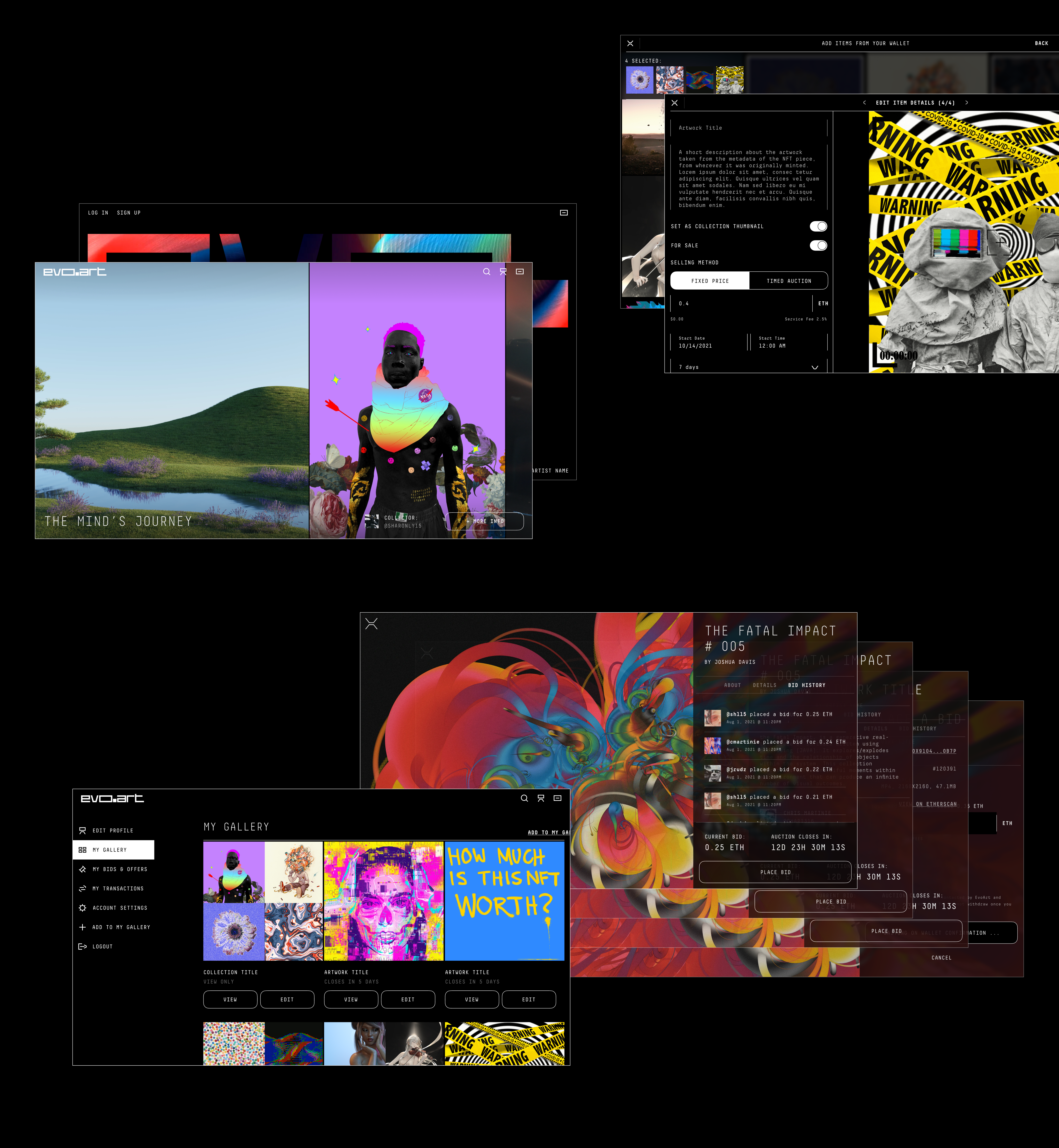The height and width of the screenshot is (1148, 1059).
Task: Click By Joshua Davis artist link
Action: (x=730, y=662)
